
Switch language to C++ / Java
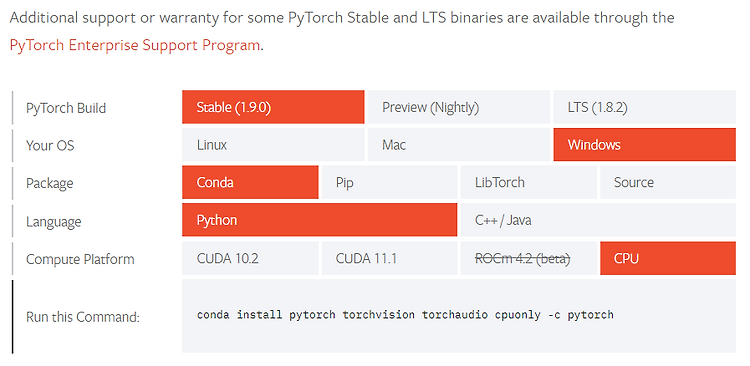[x=598, y=220]
